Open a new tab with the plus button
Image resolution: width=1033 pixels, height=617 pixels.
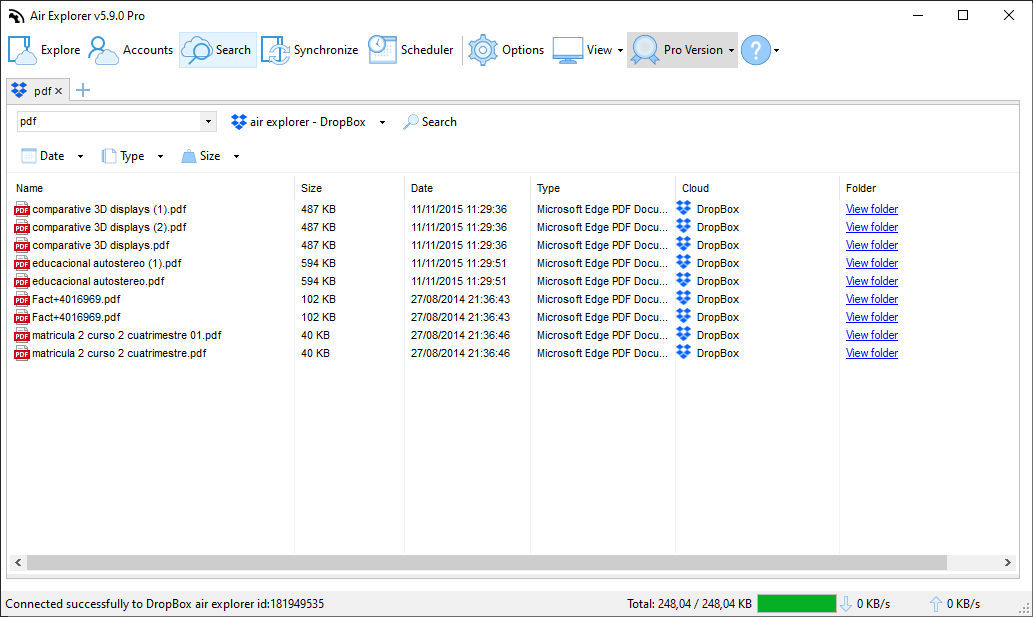click(83, 89)
